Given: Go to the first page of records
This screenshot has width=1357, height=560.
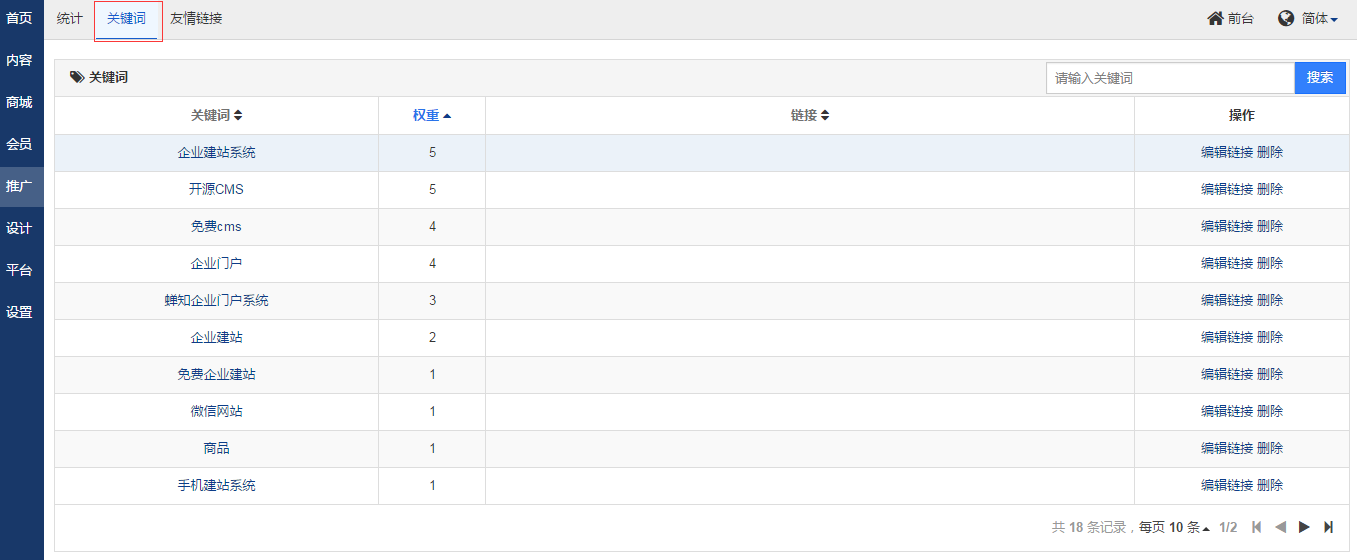Looking at the screenshot, I should [1257, 527].
